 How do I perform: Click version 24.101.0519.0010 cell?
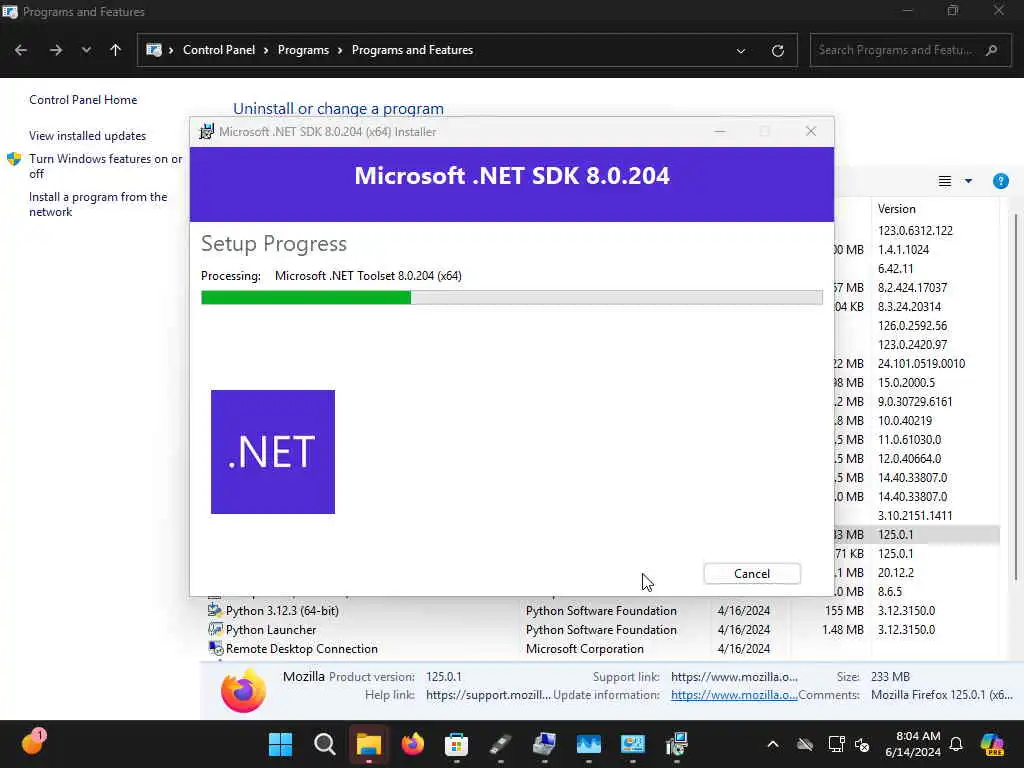click(x=921, y=364)
